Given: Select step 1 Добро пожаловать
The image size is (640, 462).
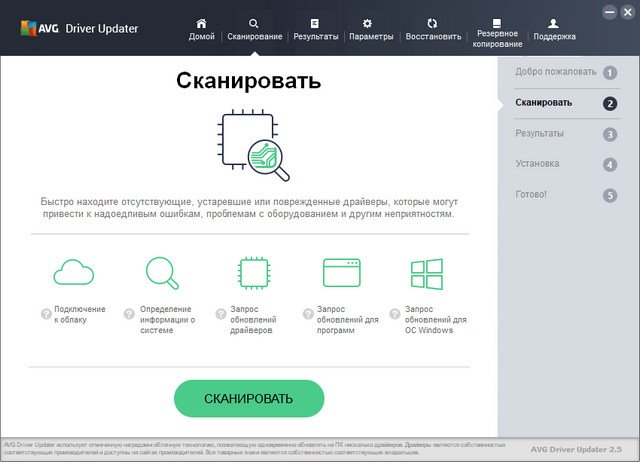Looking at the screenshot, I should [565, 72].
